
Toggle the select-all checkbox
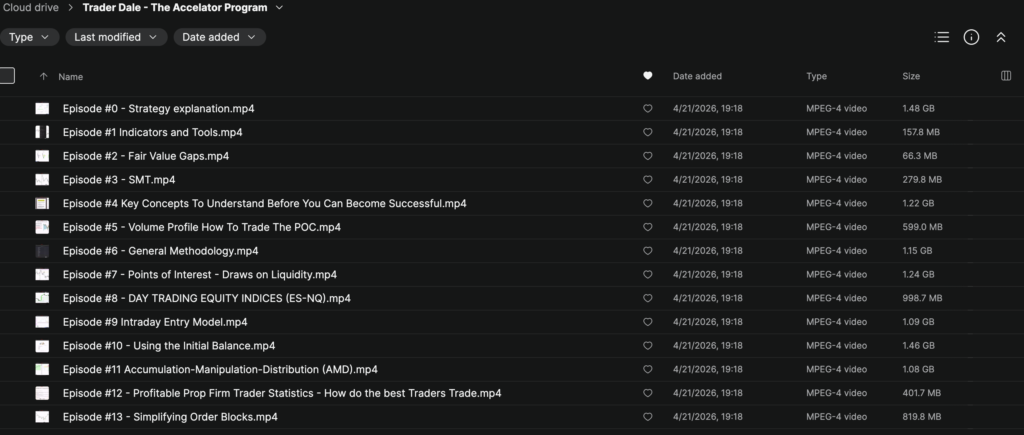click(7, 76)
